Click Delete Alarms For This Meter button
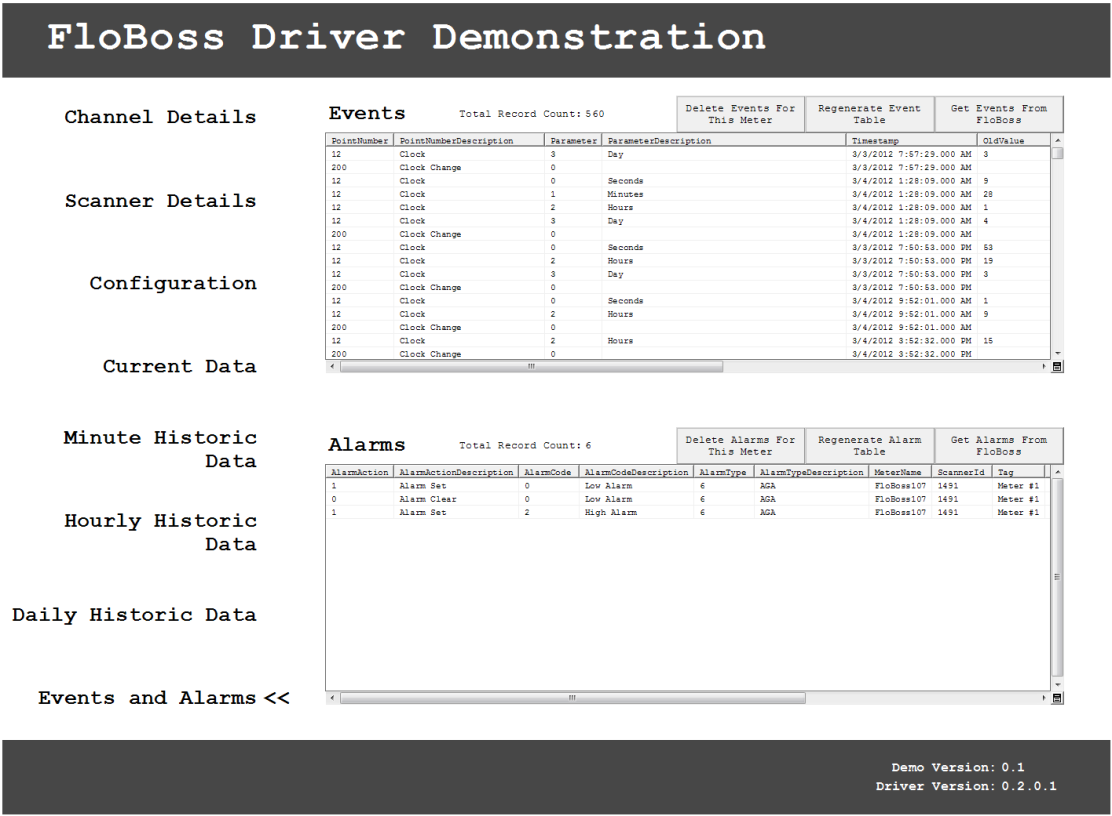 click(x=740, y=446)
